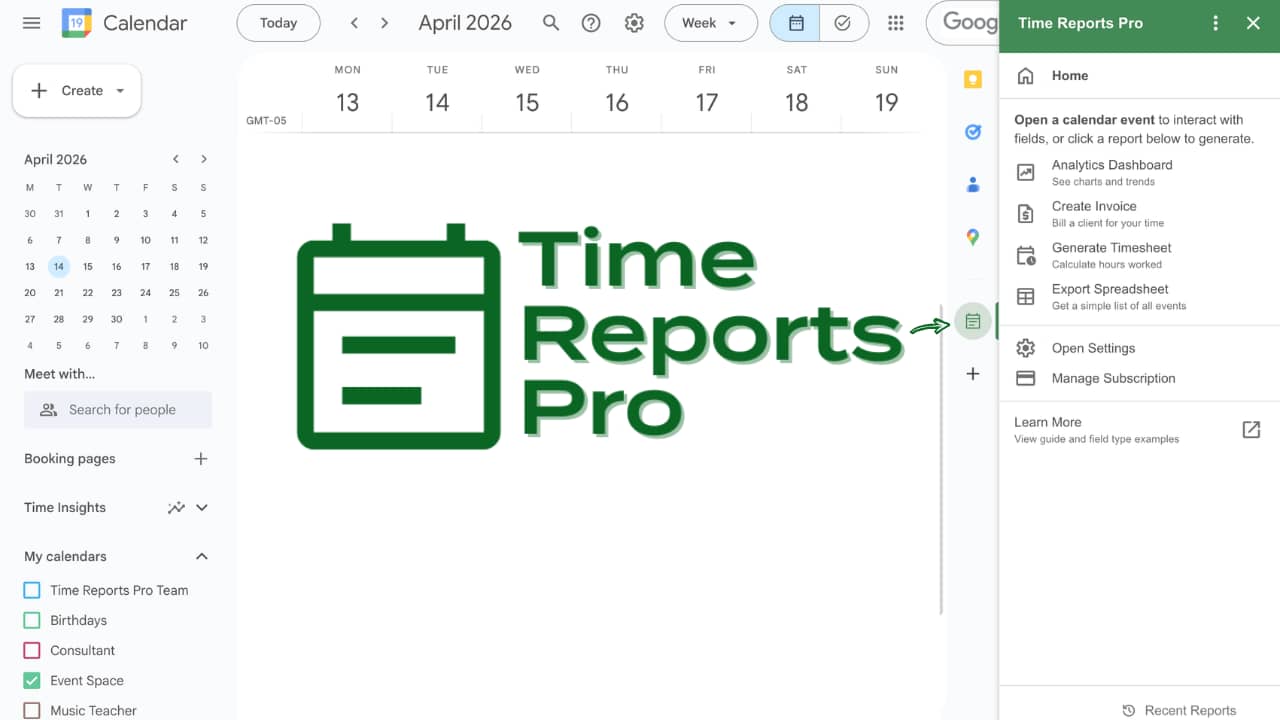Open Google Tasks side panel icon
1280x720 pixels.
coord(972,132)
